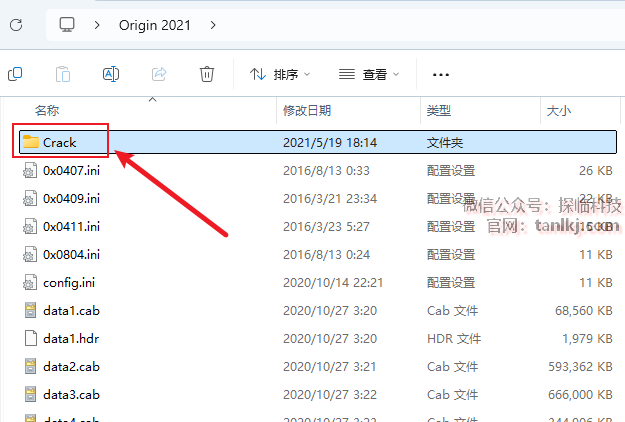This screenshot has width=625, height=422.
Task: Click the date 2021/5/19 18:14
Action: pos(330,143)
